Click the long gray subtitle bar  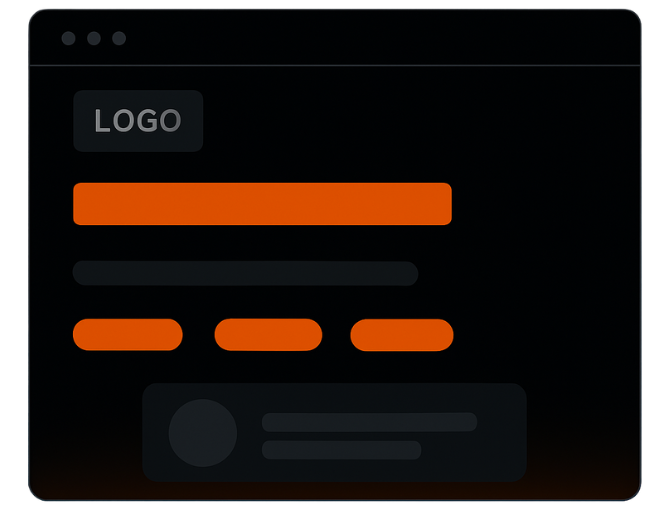click(245, 273)
